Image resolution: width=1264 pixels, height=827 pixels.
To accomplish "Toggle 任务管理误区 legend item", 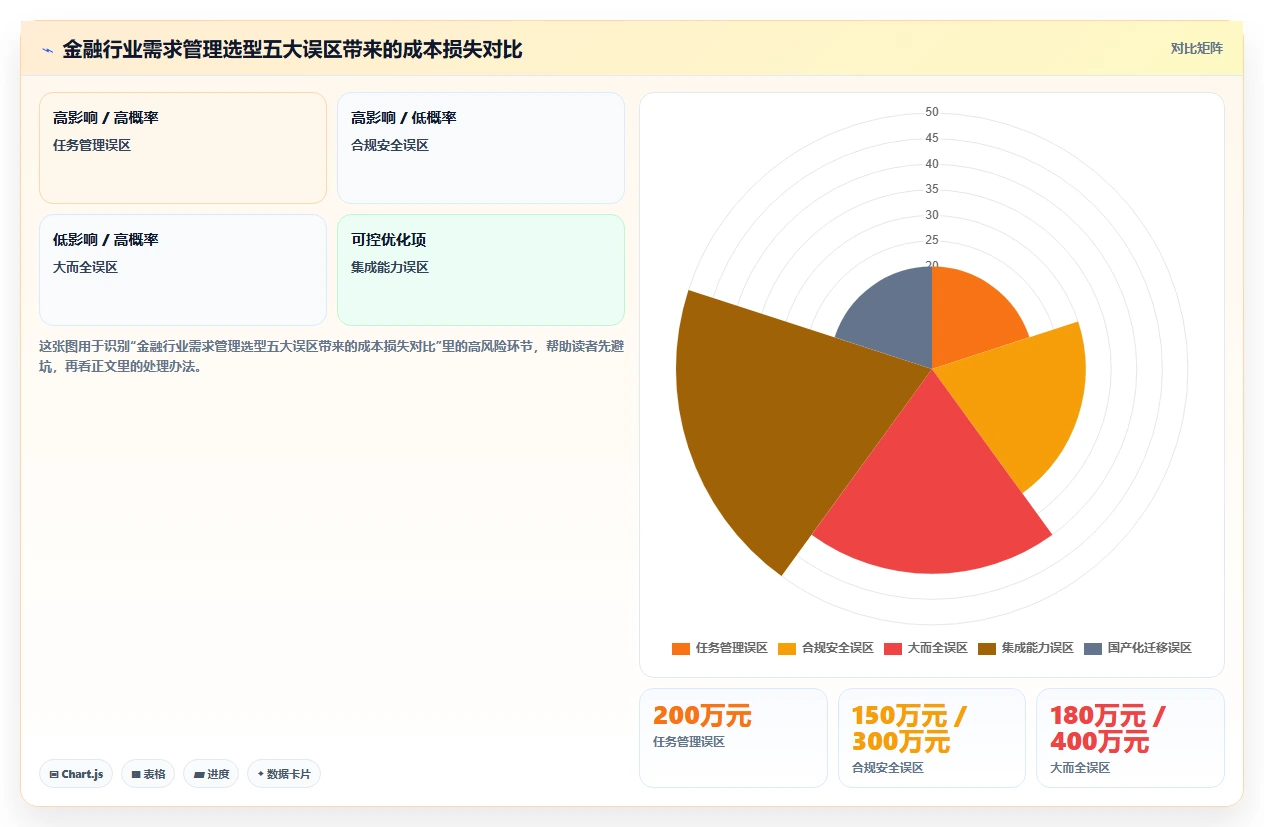I will click(x=720, y=648).
